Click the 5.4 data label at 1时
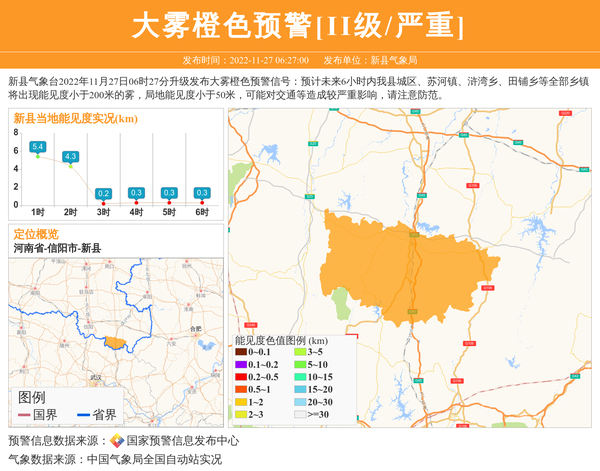This screenshot has height=471, width=600. point(38,147)
